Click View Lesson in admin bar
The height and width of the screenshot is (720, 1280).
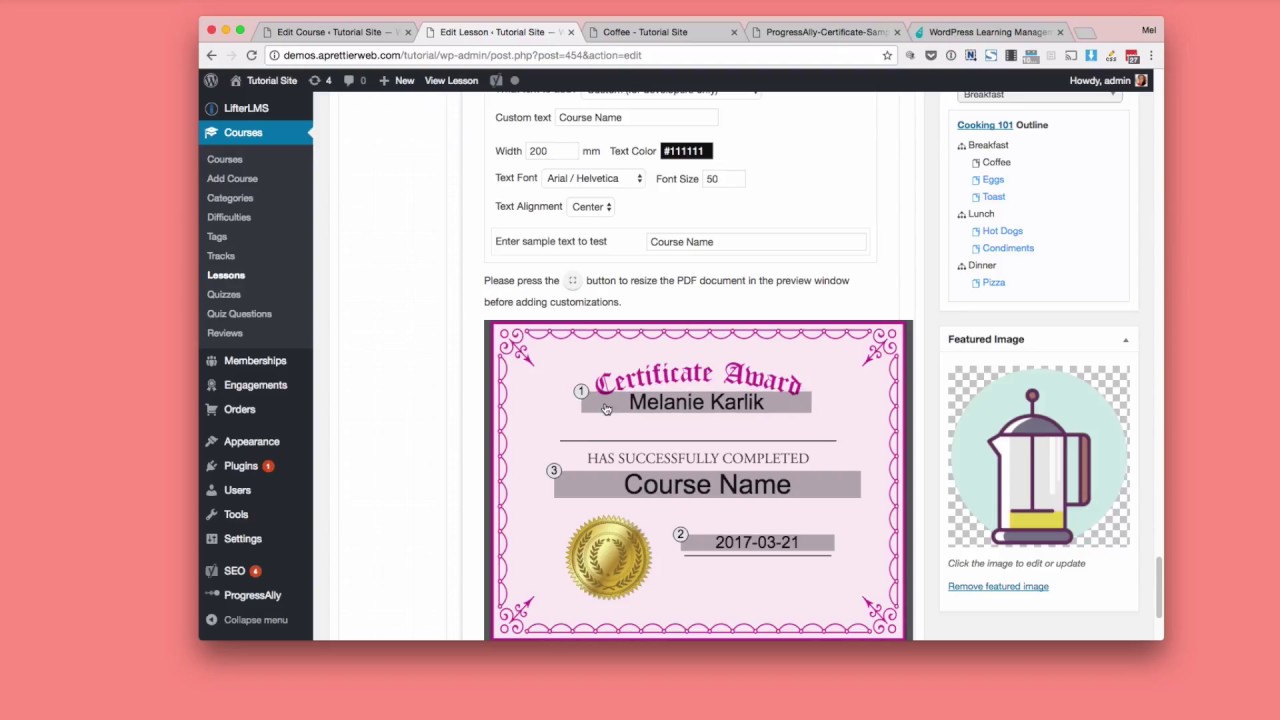click(x=451, y=80)
